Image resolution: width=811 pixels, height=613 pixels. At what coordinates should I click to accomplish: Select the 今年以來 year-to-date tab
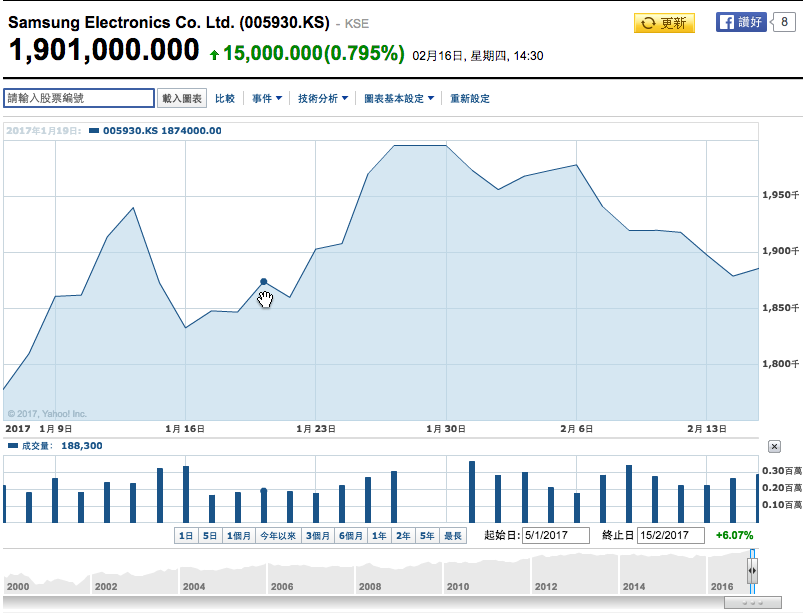click(x=278, y=535)
